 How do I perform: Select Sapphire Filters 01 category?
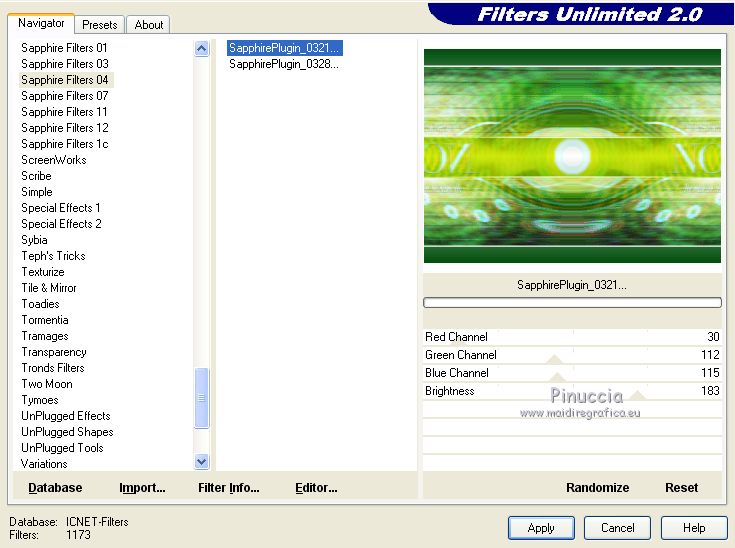click(x=64, y=48)
